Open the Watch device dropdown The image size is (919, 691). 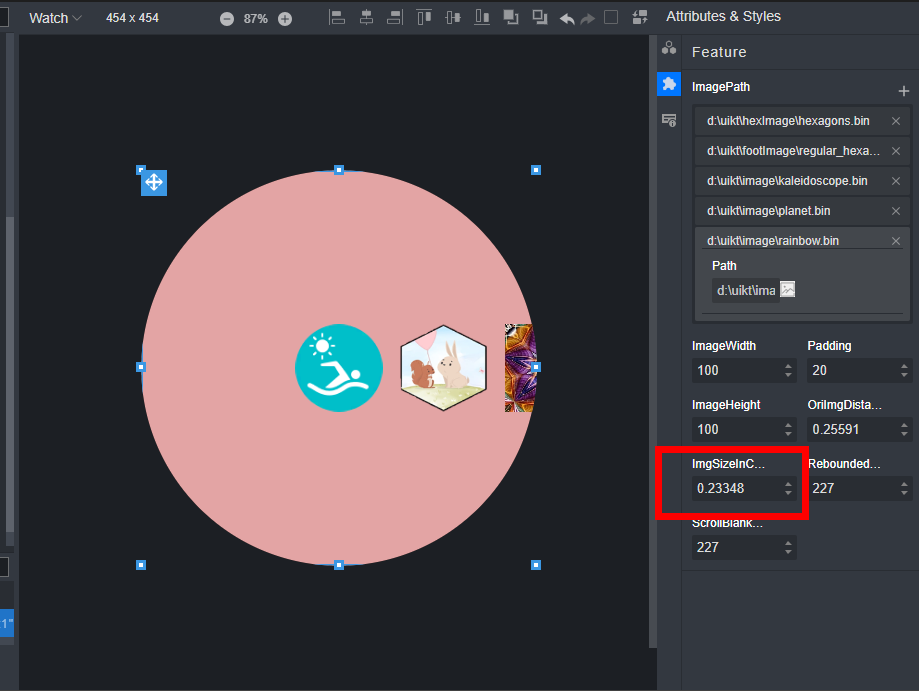pos(55,18)
